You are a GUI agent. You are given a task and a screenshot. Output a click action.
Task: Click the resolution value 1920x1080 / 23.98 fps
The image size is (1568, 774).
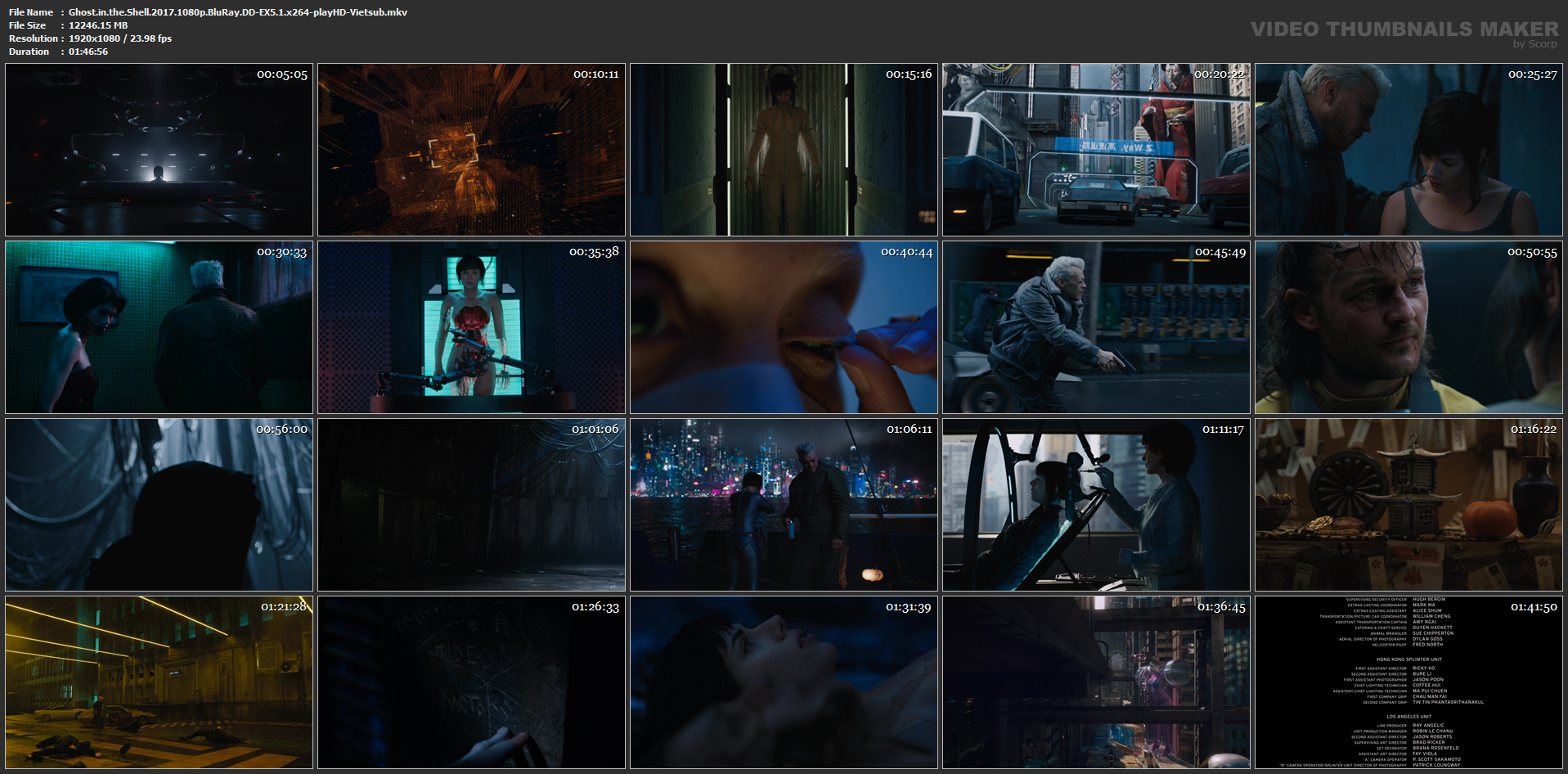(120, 38)
